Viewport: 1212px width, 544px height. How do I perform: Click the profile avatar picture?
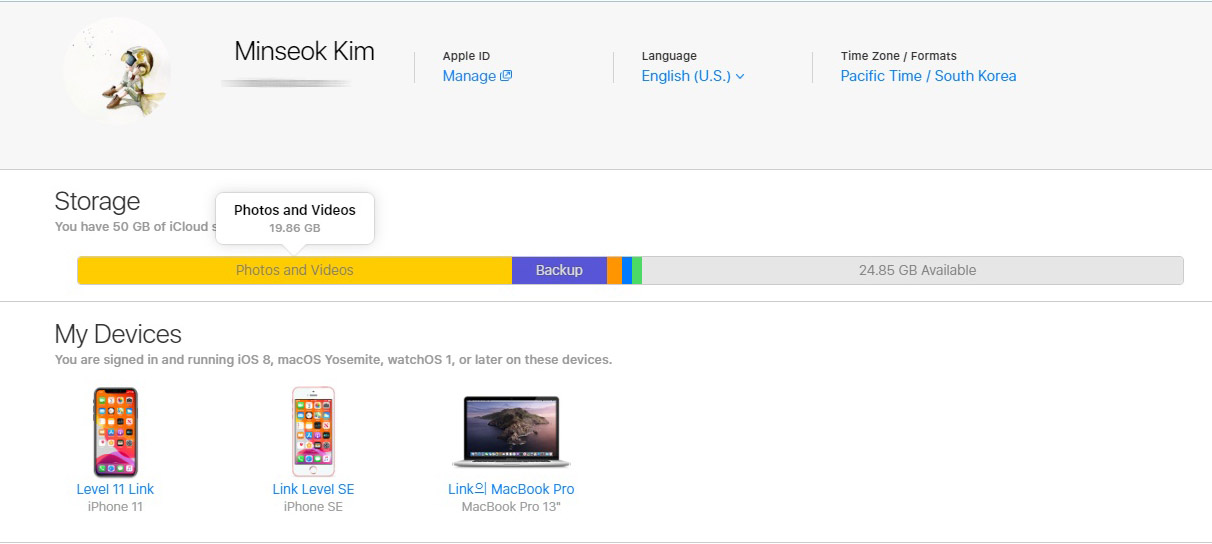tap(117, 71)
